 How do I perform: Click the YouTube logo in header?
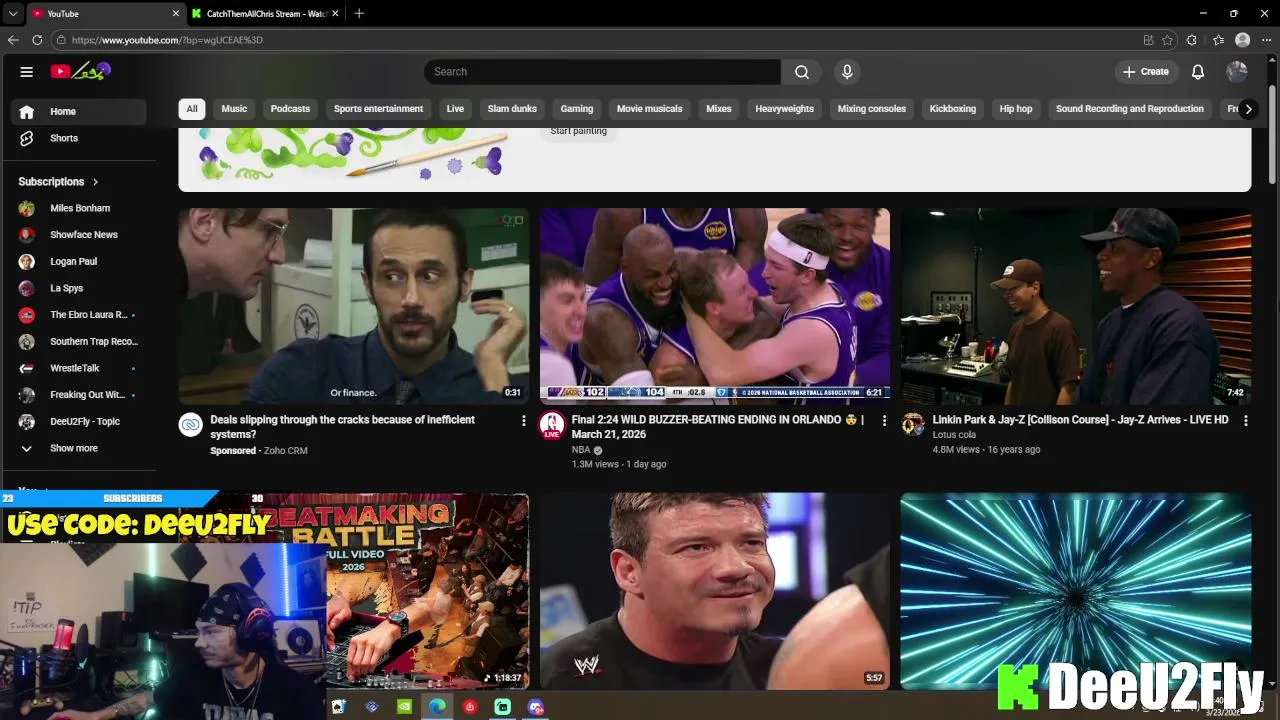[x=81, y=71]
